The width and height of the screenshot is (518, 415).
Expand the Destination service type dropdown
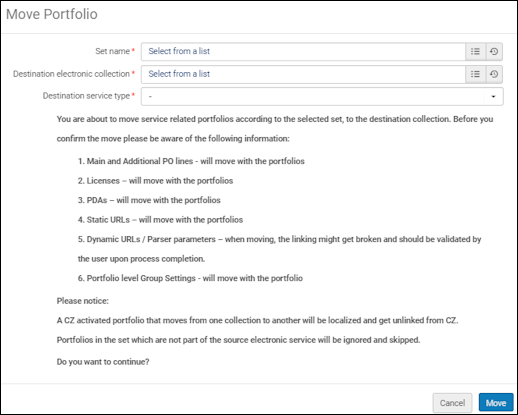[x=322, y=96]
